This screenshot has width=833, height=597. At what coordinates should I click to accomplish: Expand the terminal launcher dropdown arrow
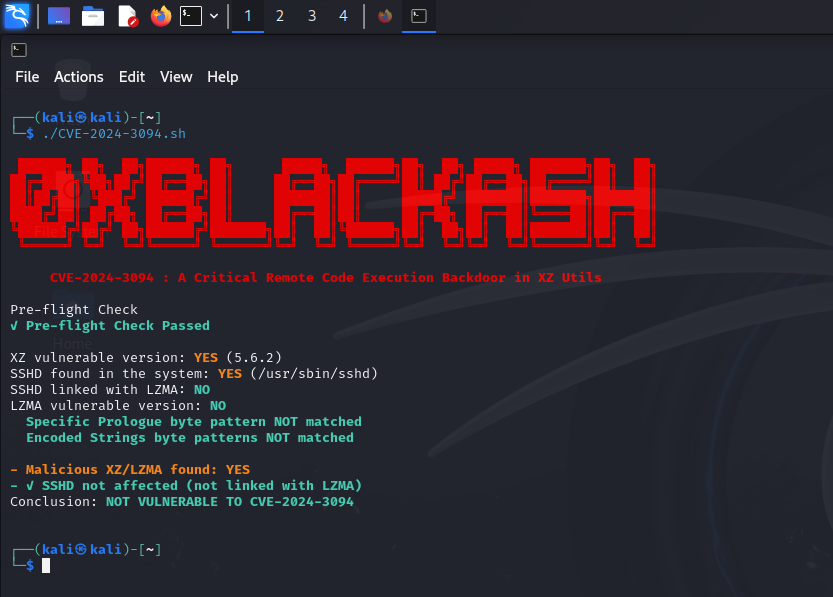214,16
